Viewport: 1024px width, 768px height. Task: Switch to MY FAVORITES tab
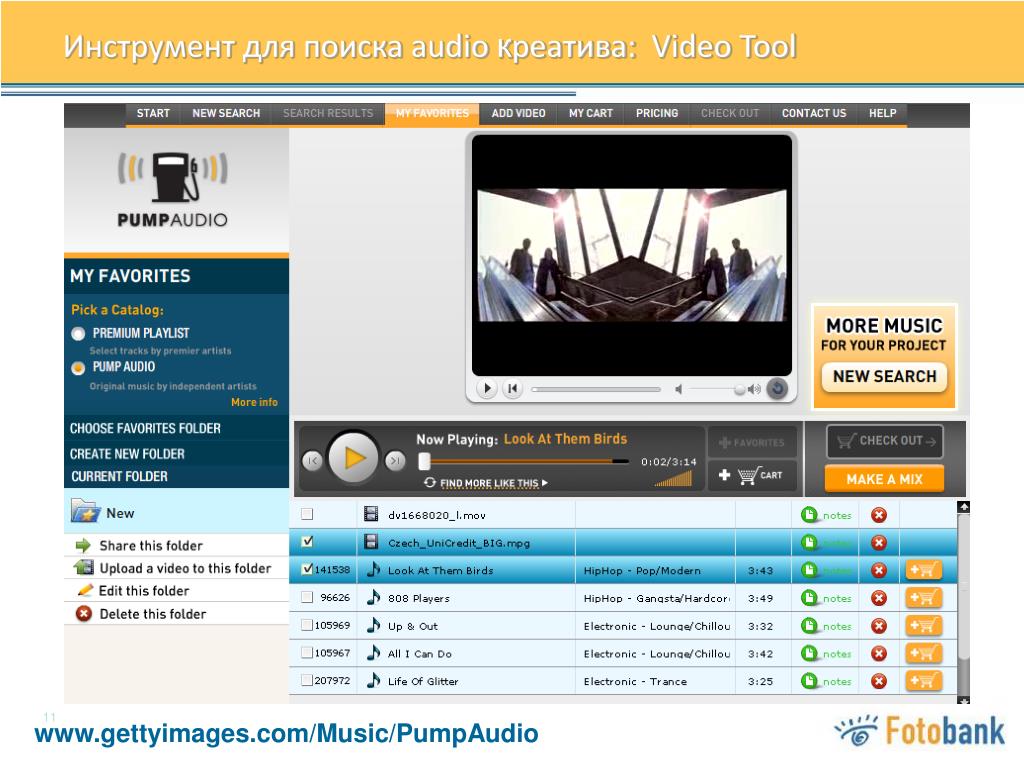pos(432,113)
